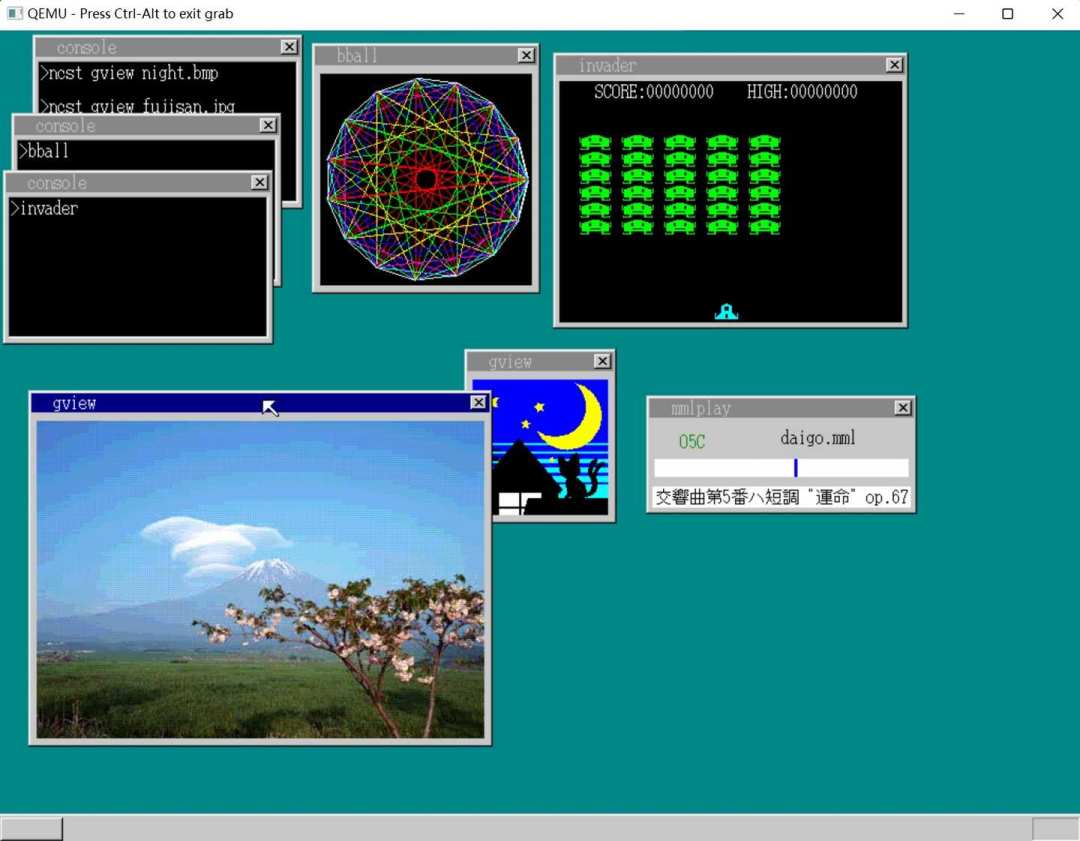Screen dimensions: 1080x841
Task: Click the colorful polygon drawing in bball
Action: (426, 179)
